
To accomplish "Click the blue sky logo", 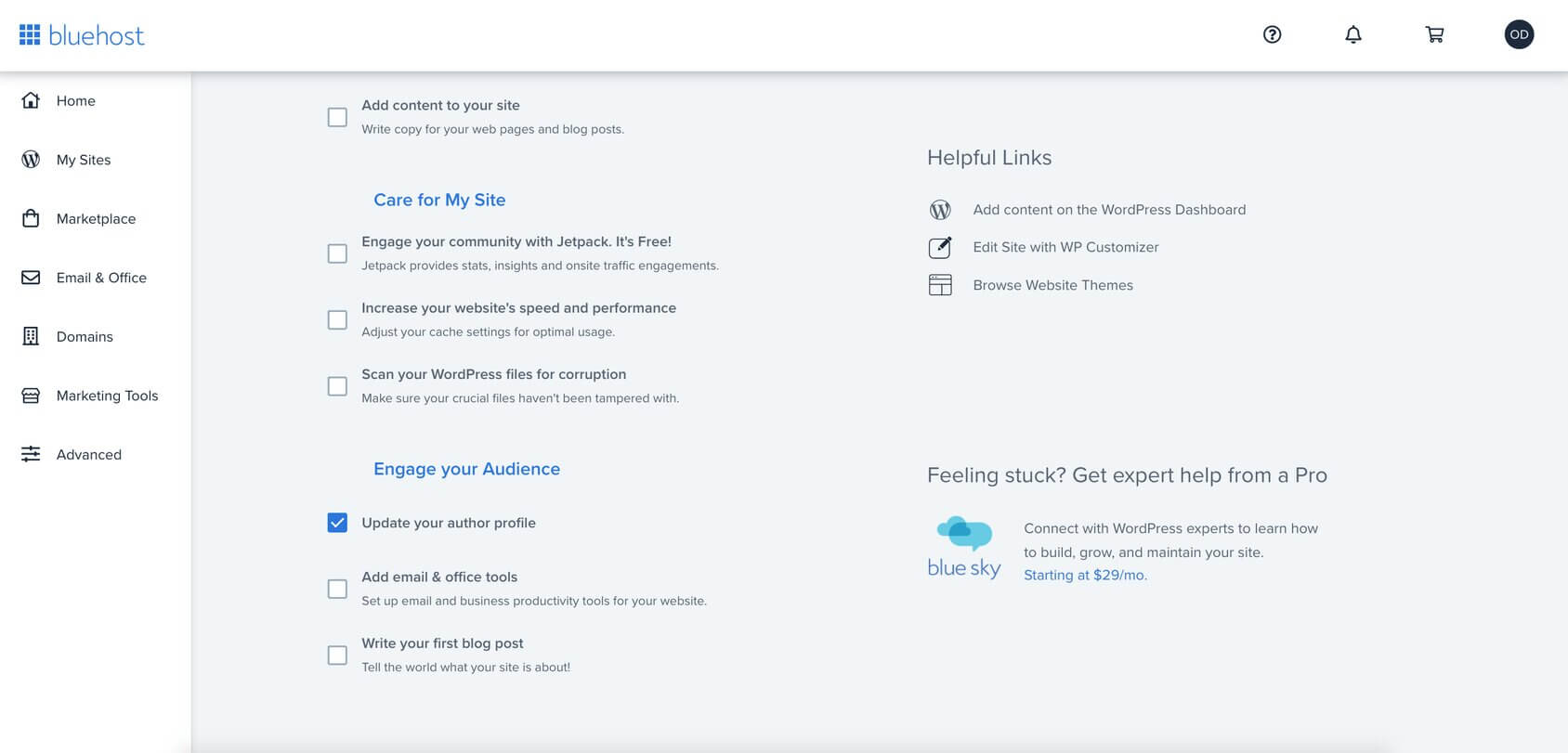I will point(963,546).
